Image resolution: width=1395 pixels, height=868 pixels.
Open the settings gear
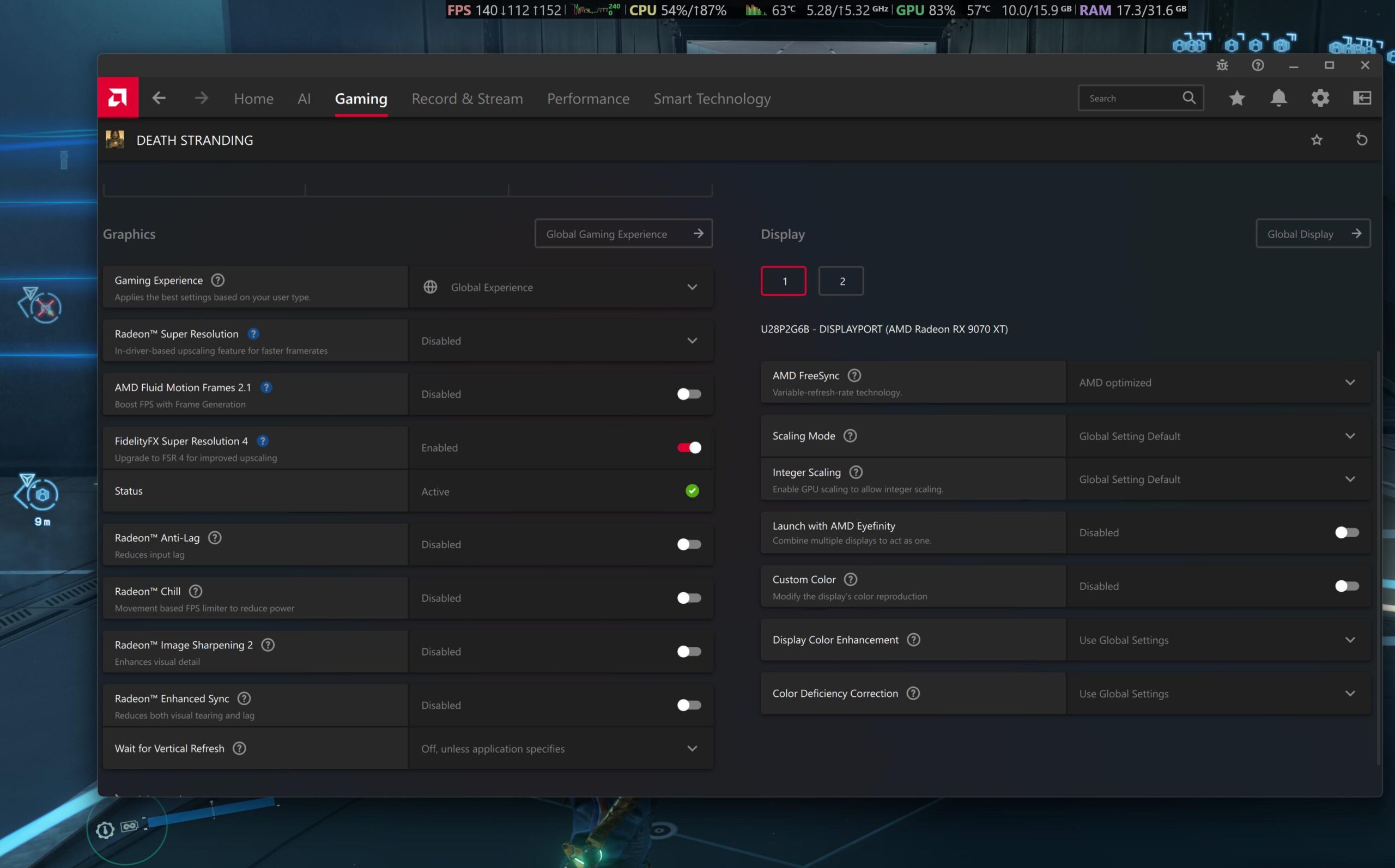(x=1320, y=98)
